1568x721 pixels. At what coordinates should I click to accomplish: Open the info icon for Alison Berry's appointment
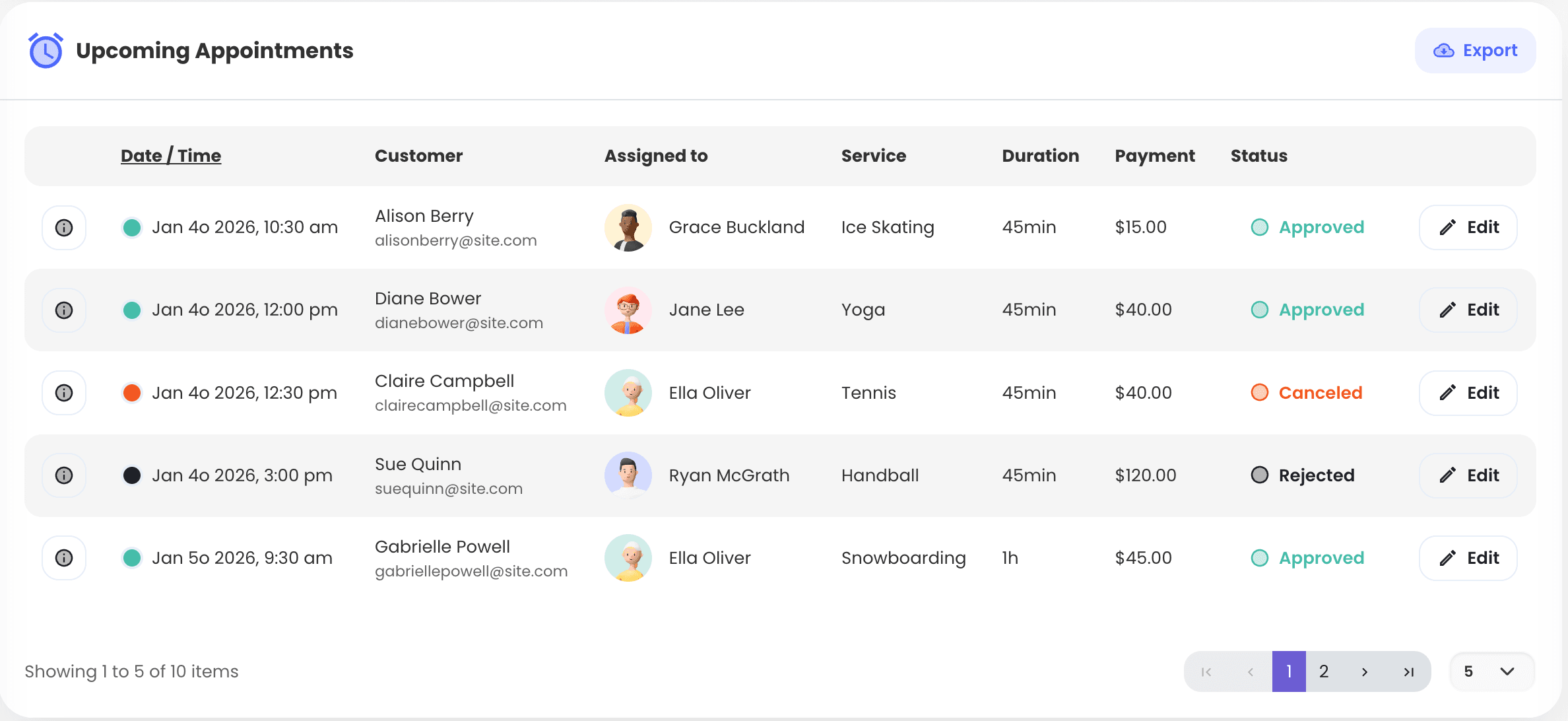coord(63,227)
